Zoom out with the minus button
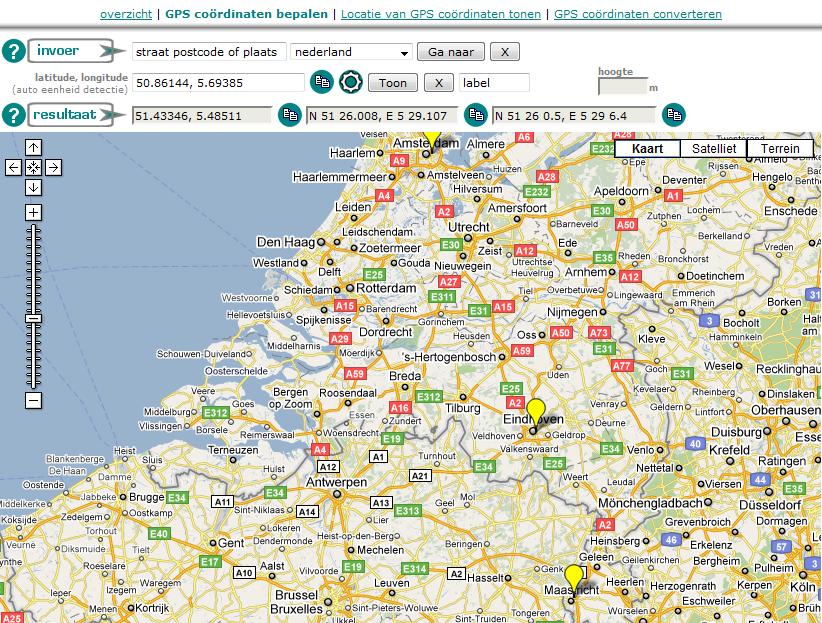This screenshot has width=822, height=623. (x=33, y=400)
